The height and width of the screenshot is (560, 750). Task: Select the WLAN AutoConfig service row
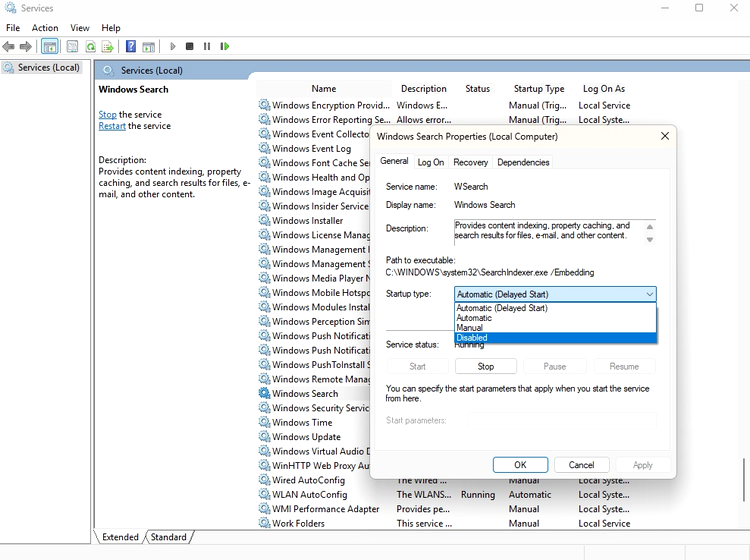pyautogui.click(x=445, y=494)
